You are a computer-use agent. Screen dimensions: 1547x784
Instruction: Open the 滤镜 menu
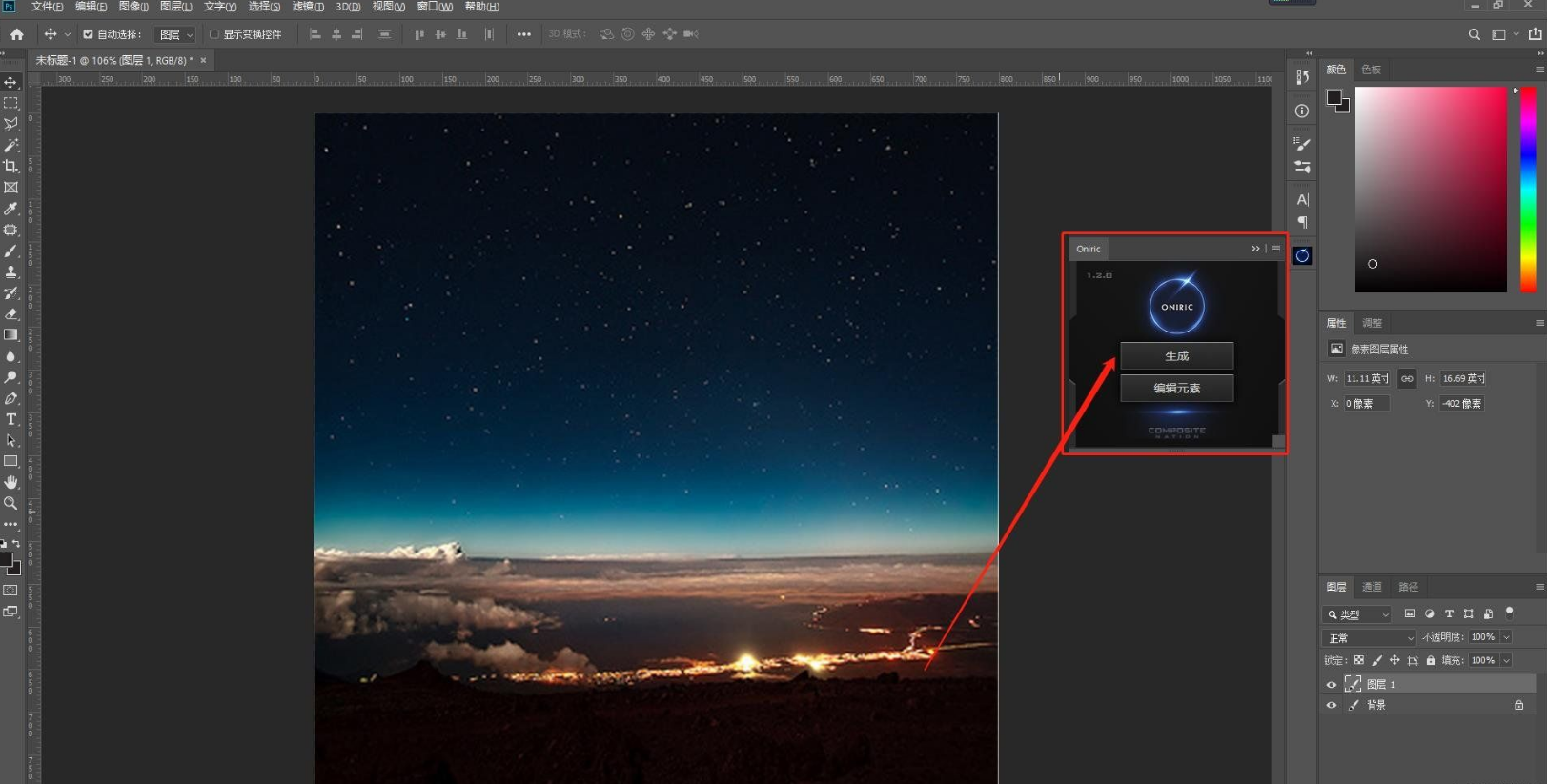[308, 7]
